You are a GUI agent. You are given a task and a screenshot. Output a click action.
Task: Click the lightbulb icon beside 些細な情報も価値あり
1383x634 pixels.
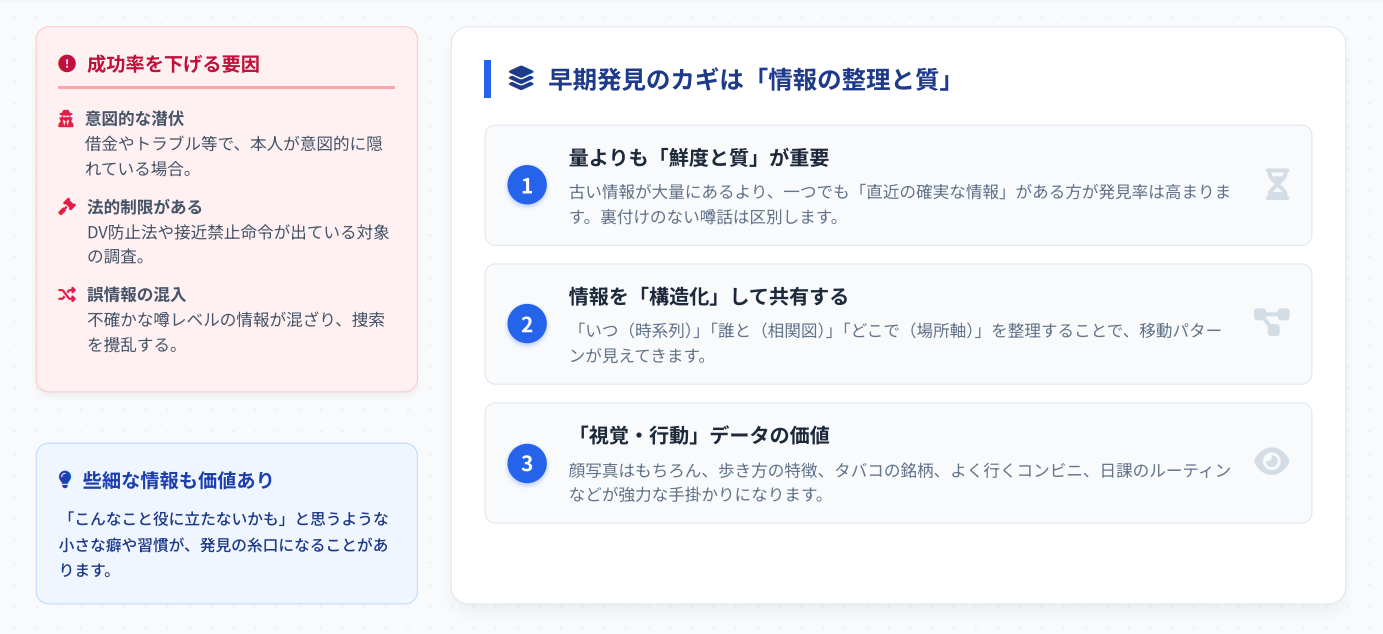pyautogui.click(x=66, y=480)
